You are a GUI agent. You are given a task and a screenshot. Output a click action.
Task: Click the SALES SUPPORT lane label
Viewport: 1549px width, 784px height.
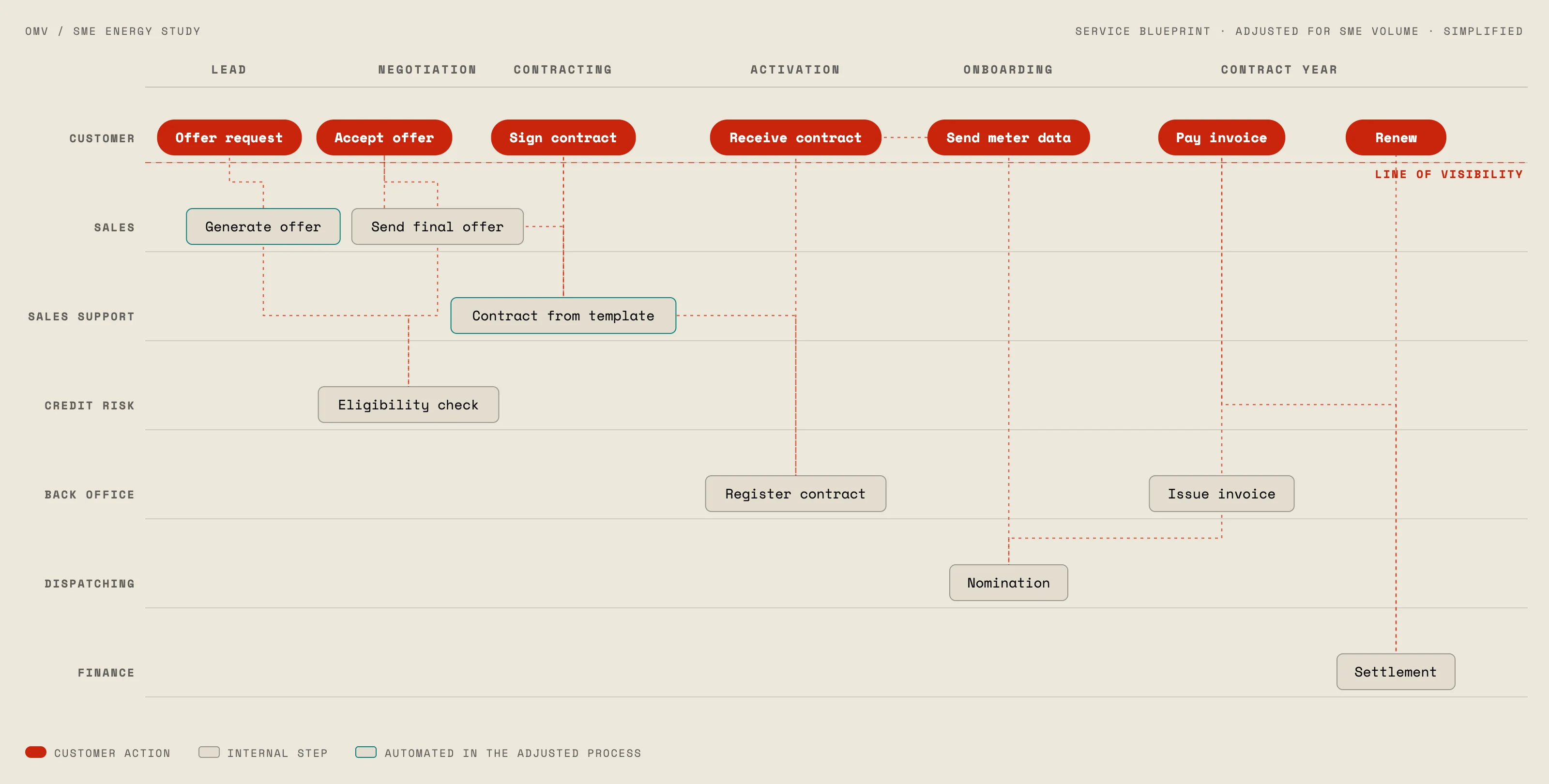tap(81, 316)
